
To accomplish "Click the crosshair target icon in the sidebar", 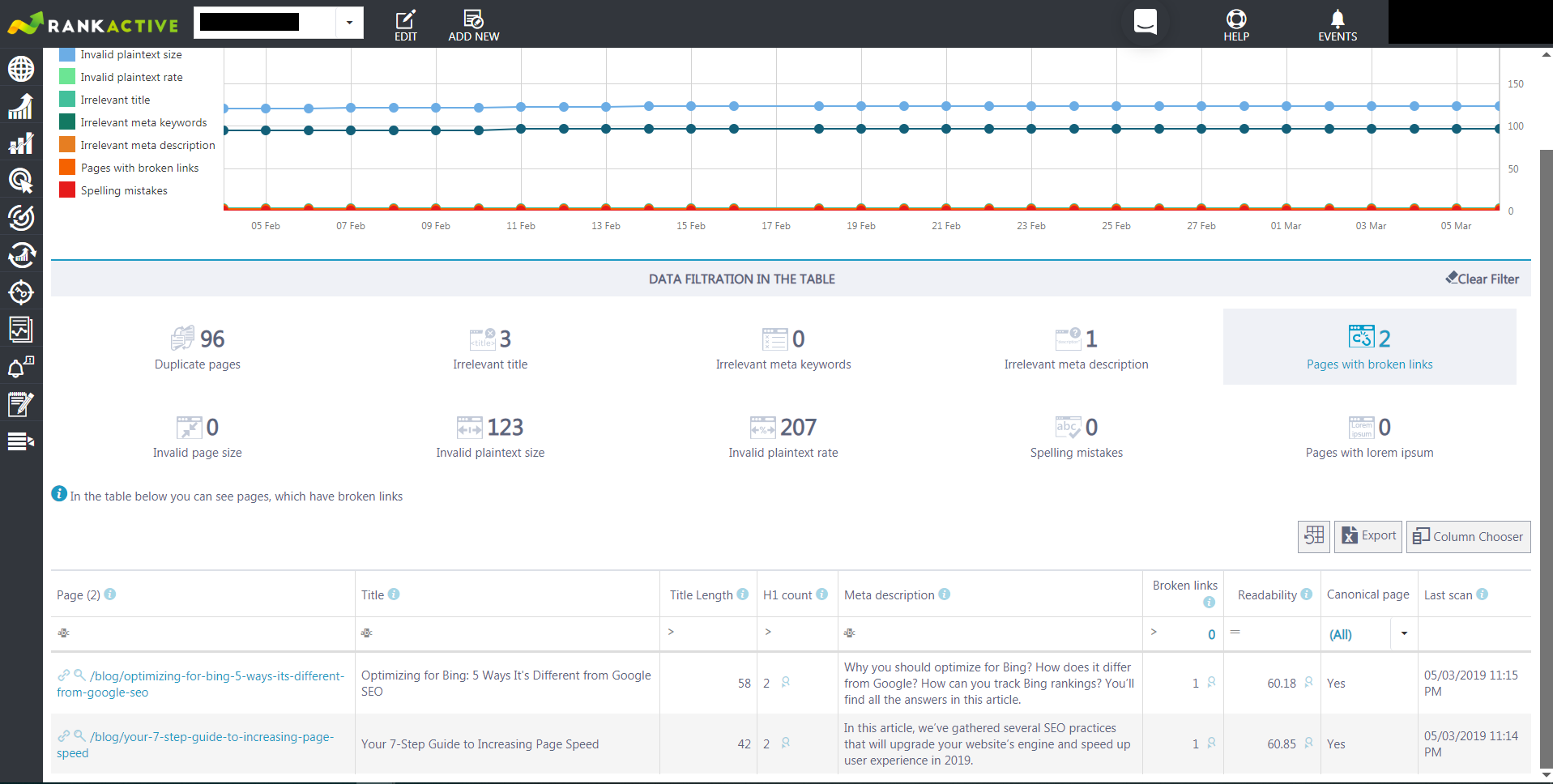I will 21,292.
